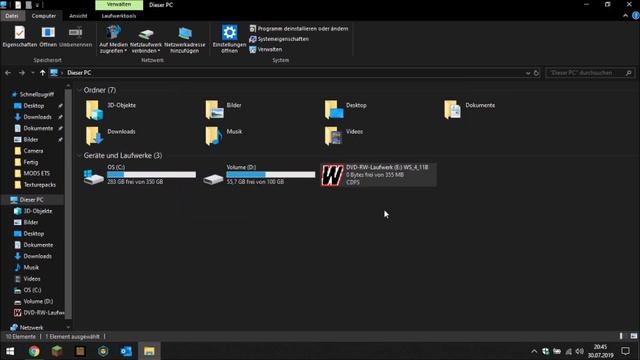Switch to the Laufwerktools tab

pos(119,16)
